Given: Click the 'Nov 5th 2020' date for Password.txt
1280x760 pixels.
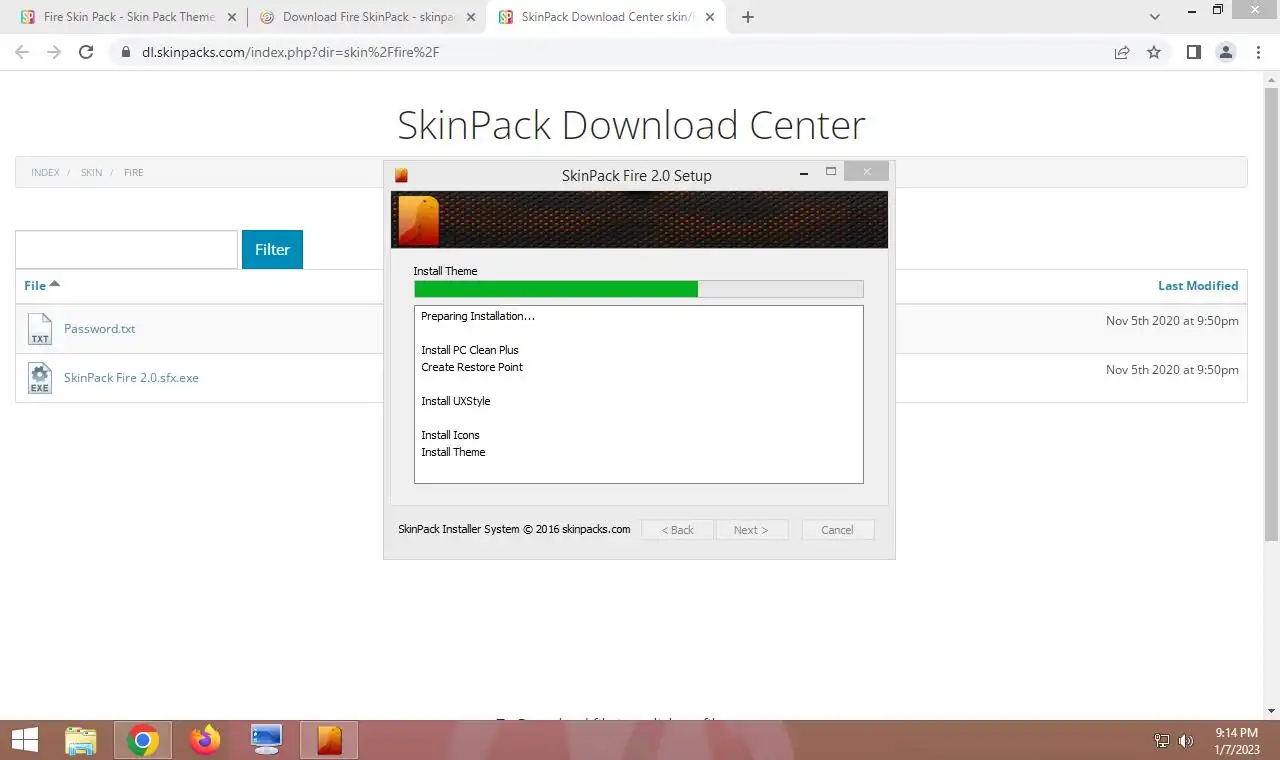Looking at the screenshot, I should point(1172,321).
